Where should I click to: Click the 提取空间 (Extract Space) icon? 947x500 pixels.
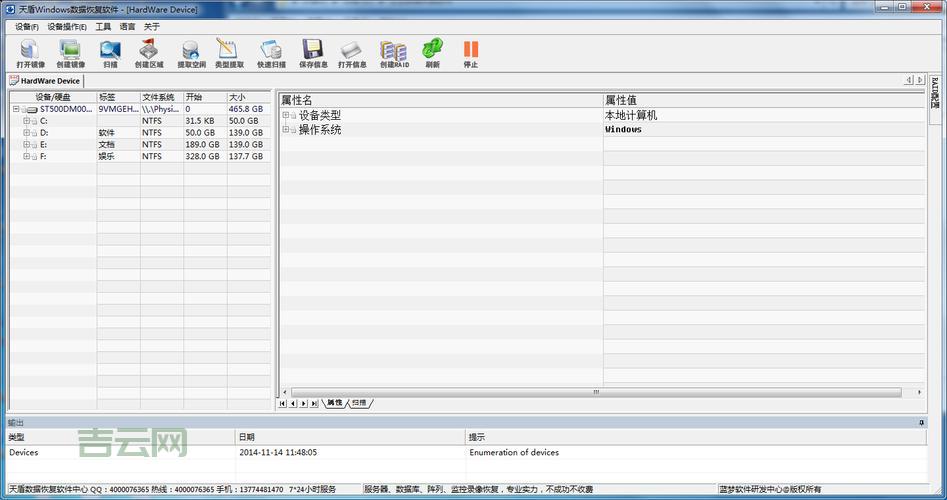click(191, 50)
